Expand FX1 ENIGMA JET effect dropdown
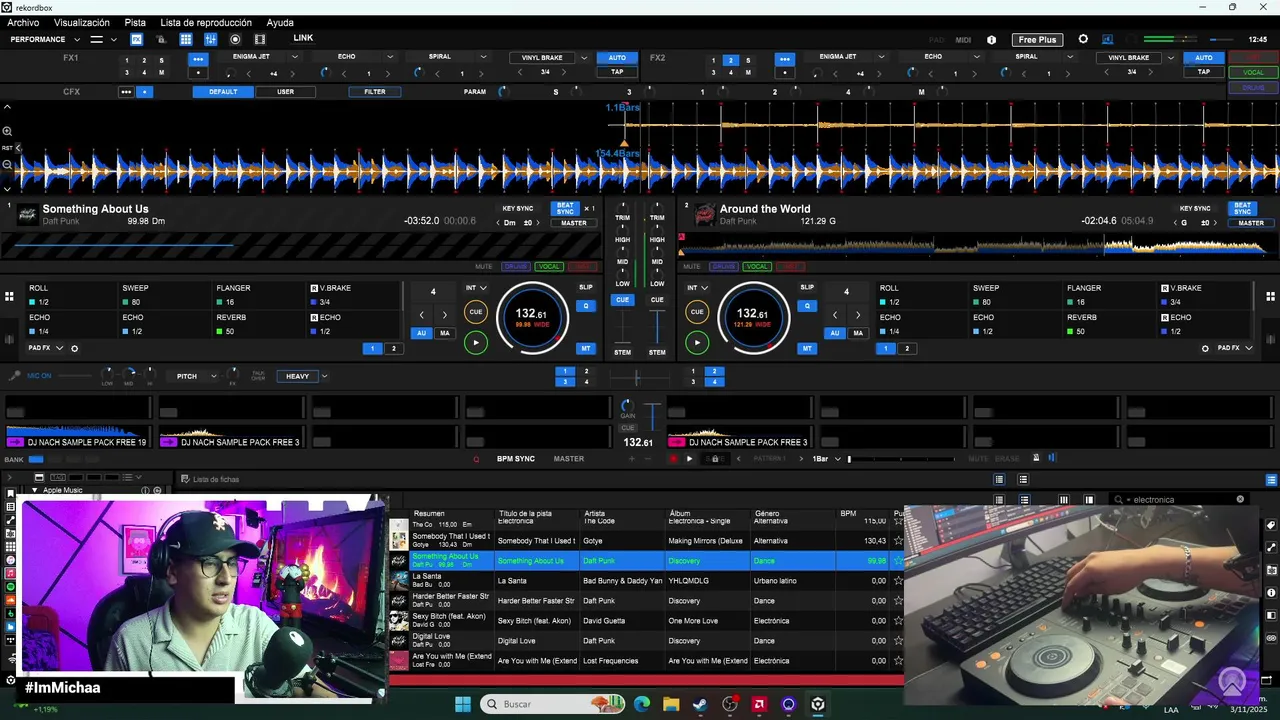Viewport: 1280px width, 720px height. pos(294,57)
